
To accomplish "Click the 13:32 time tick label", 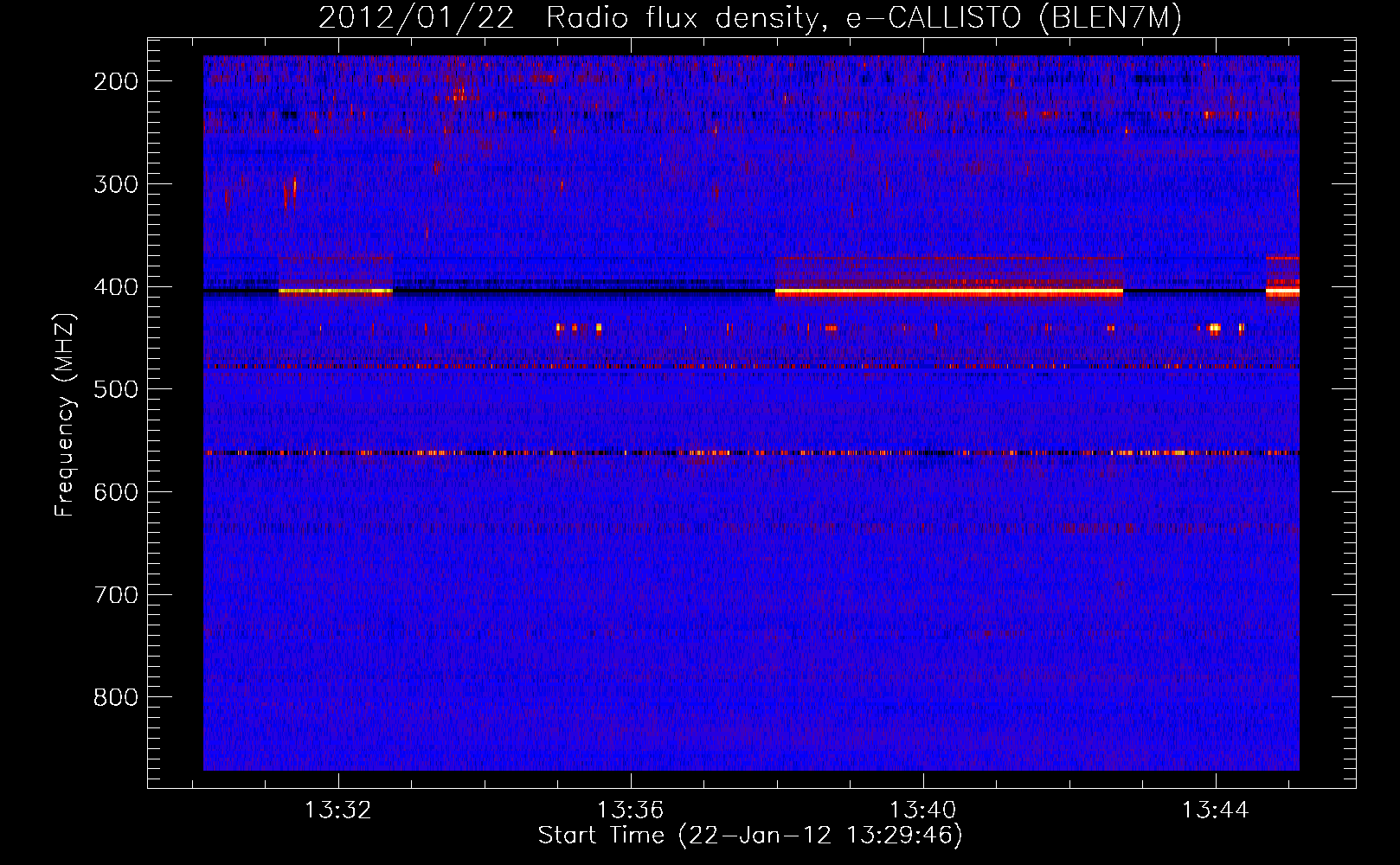I will coord(338,810).
